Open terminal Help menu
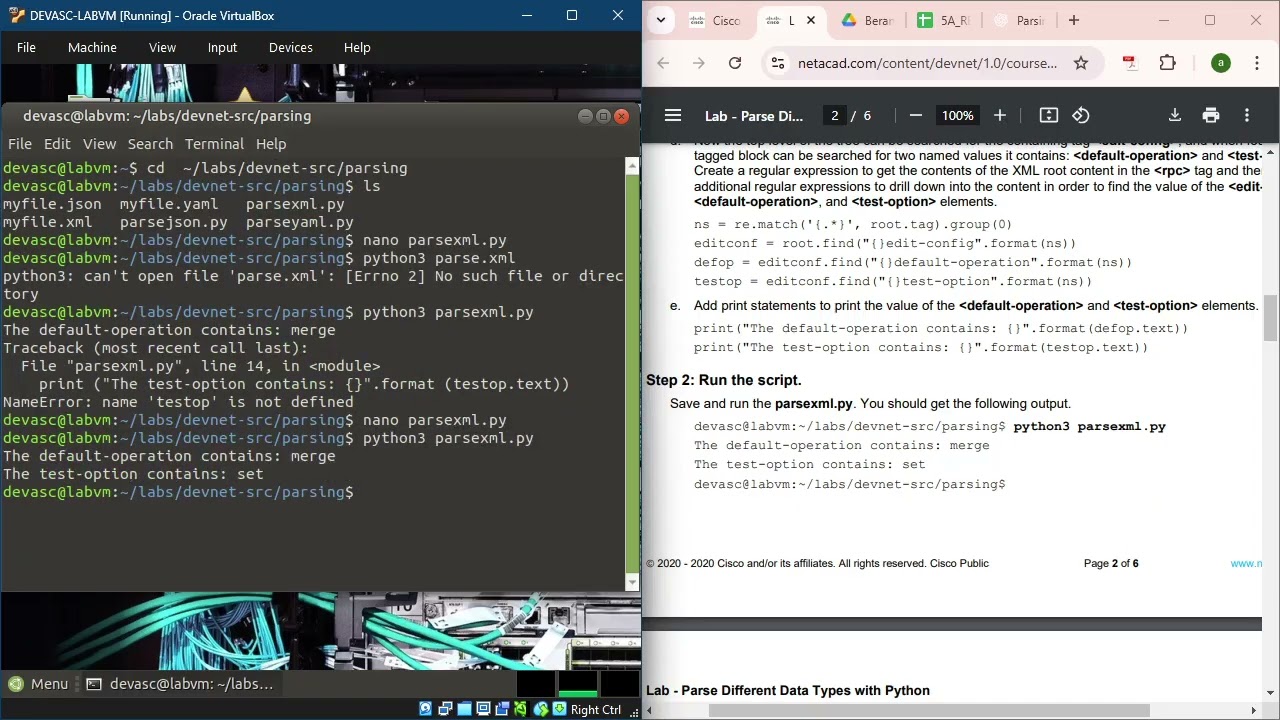 (271, 144)
